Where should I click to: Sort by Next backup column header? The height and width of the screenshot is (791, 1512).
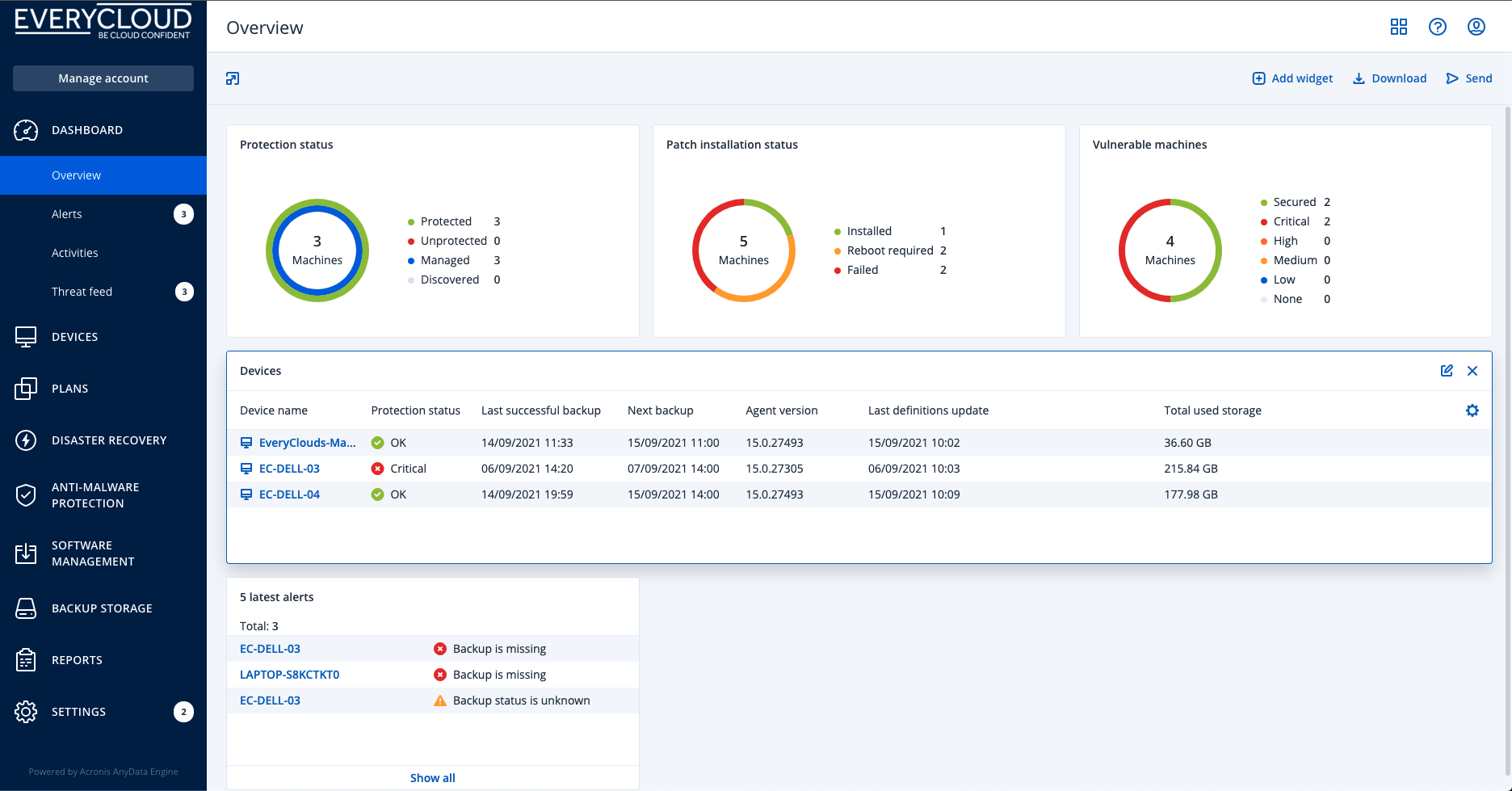[661, 410]
